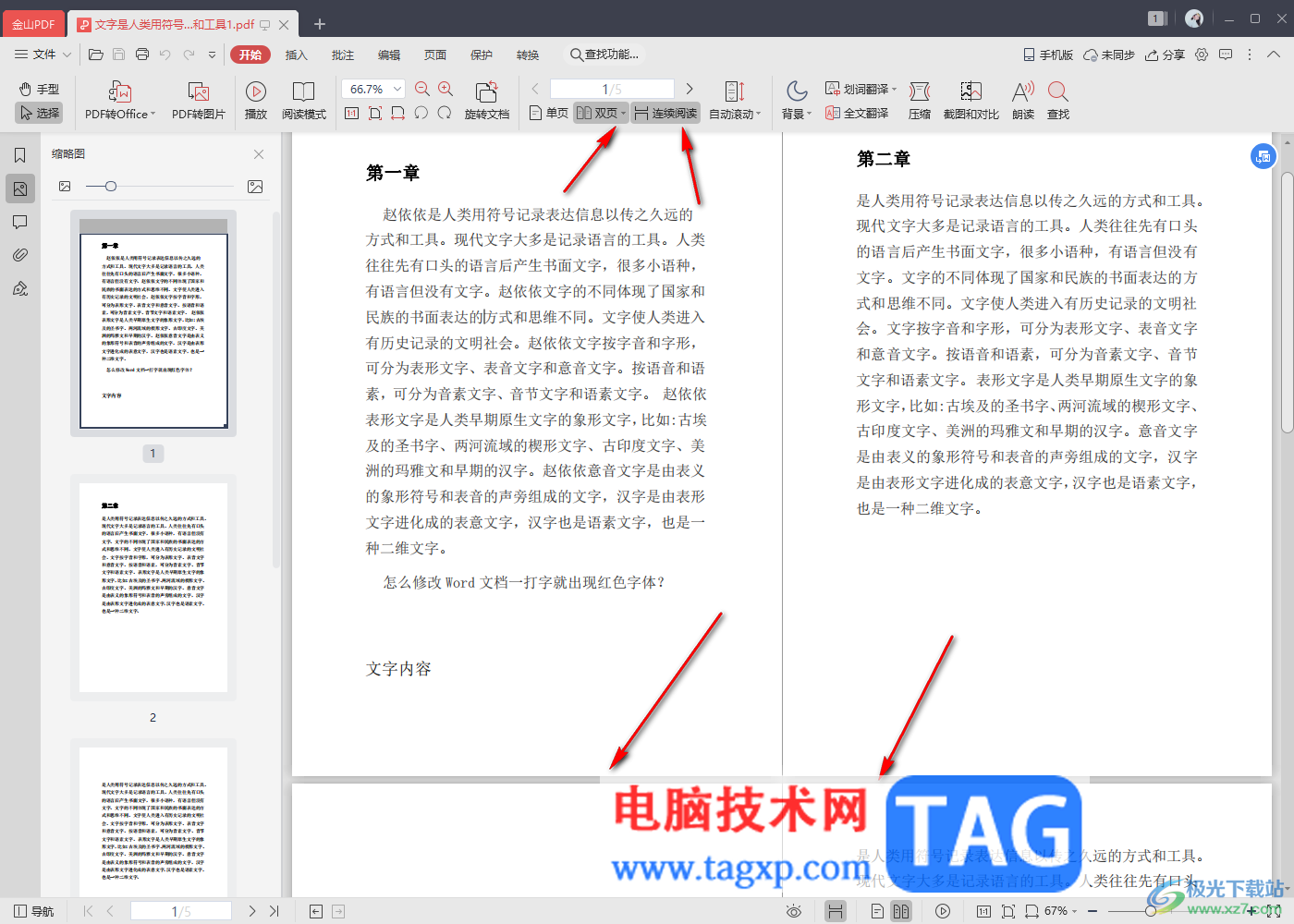Image resolution: width=1294 pixels, height=924 pixels.
Task: Toggle double-page view in status bar
Action: 901,911
